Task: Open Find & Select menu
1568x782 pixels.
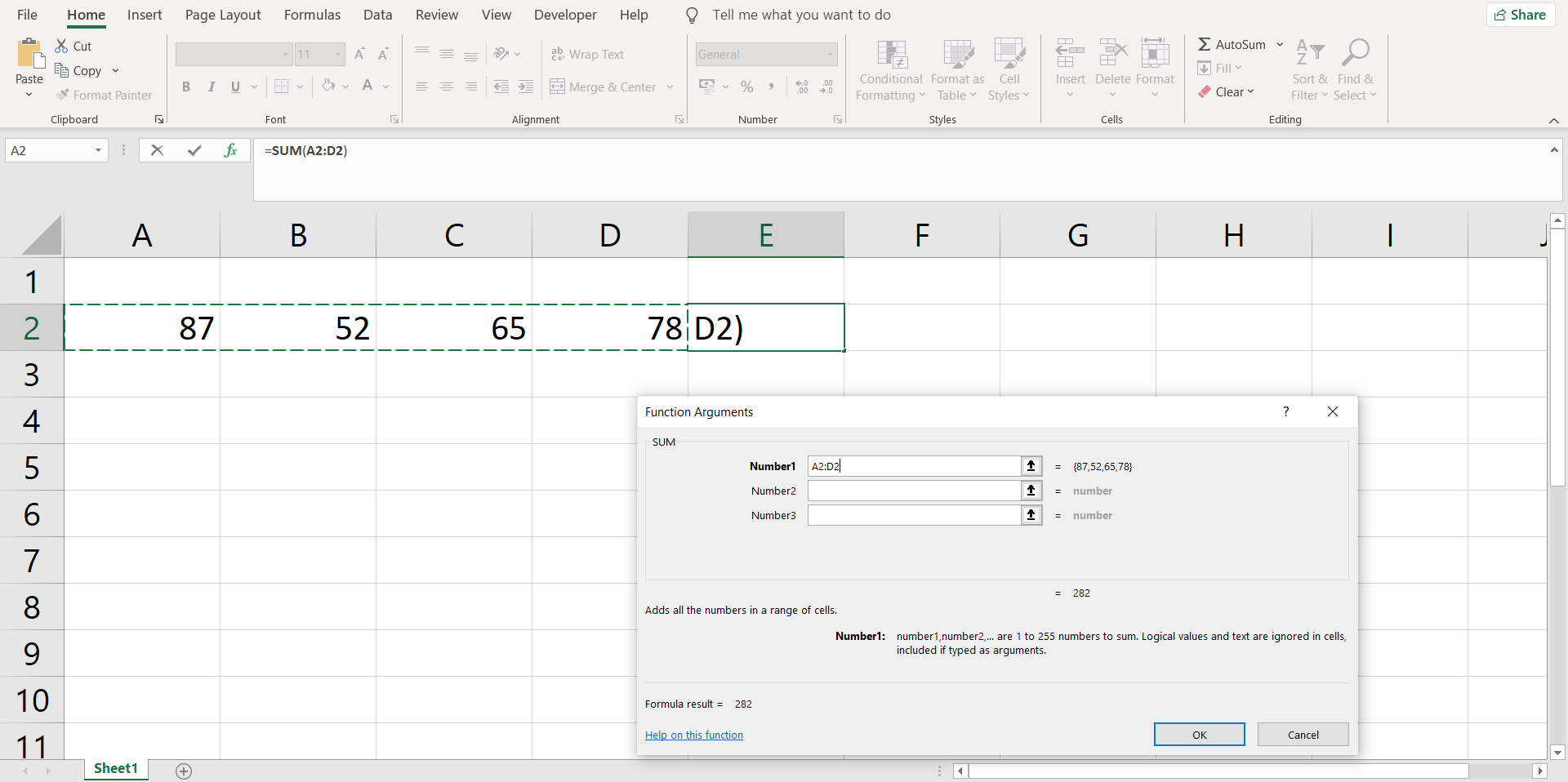Action: [1356, 71]
